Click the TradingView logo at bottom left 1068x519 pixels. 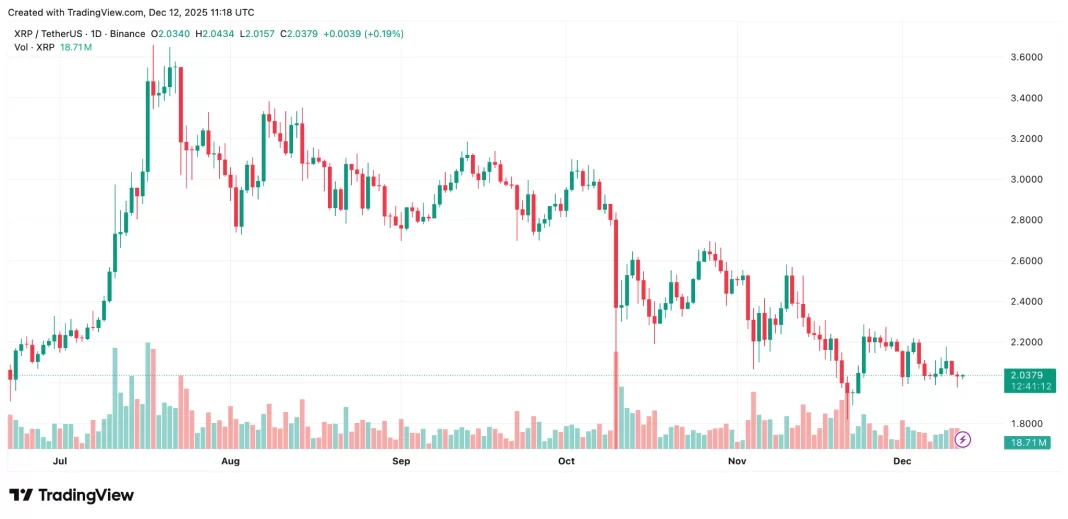[71, 495]
